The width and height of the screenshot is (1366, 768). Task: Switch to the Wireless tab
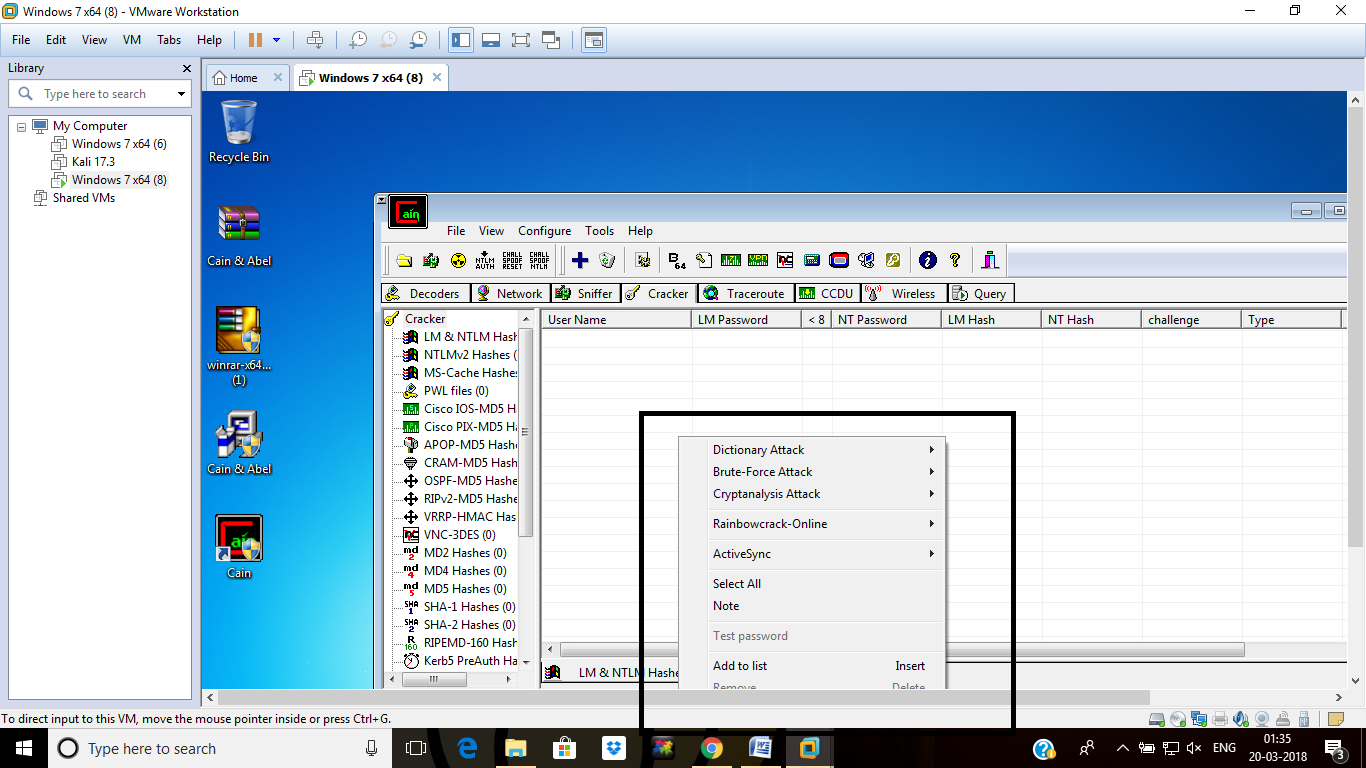(902, 294)
